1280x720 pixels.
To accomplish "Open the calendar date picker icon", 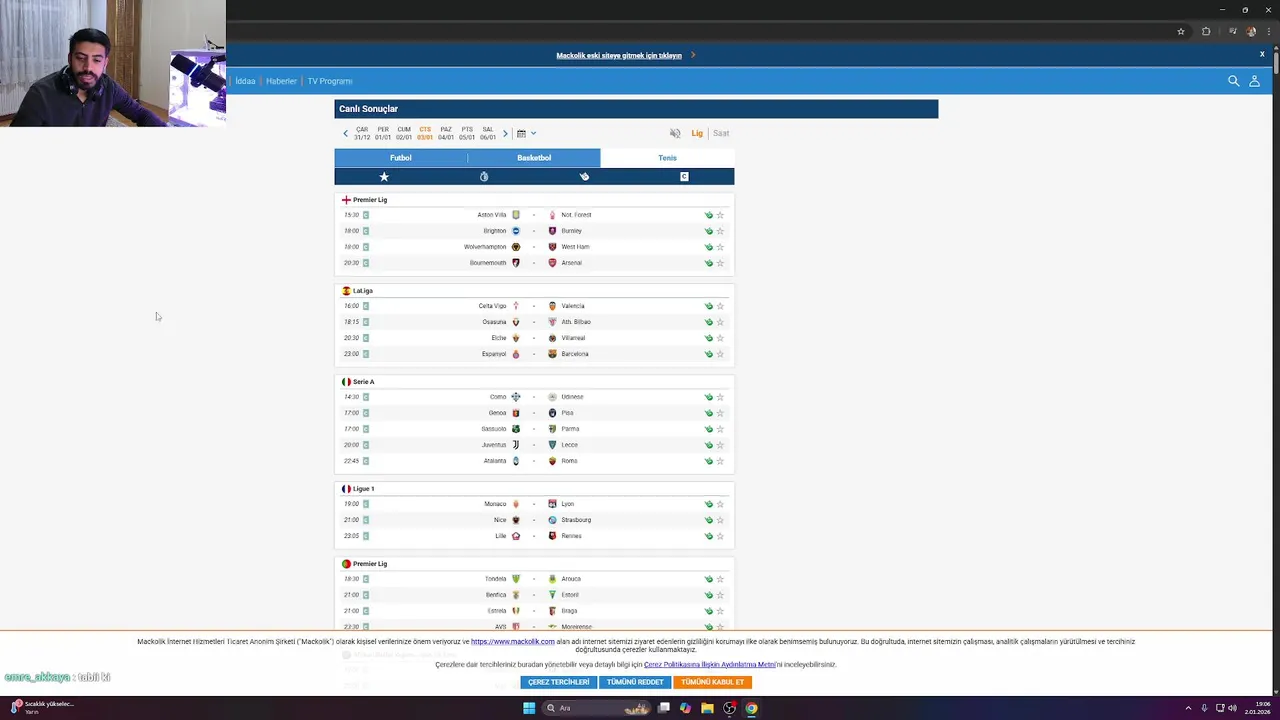I will [x=521, y=133].
